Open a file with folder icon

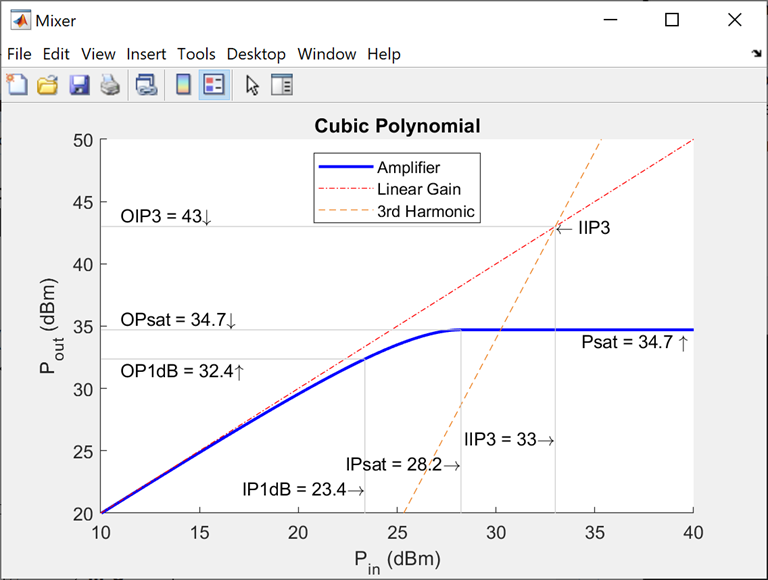click(x=48, y=85)
